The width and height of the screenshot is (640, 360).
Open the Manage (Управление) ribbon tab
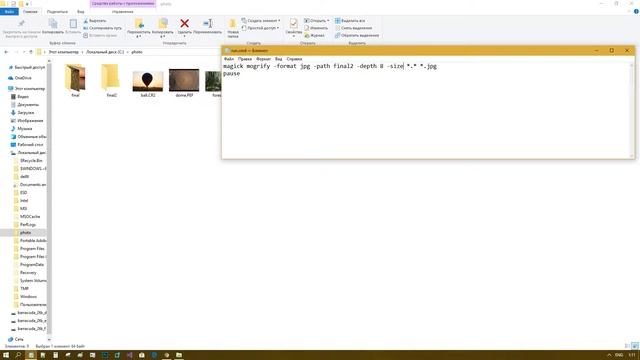tap(122, 11)
